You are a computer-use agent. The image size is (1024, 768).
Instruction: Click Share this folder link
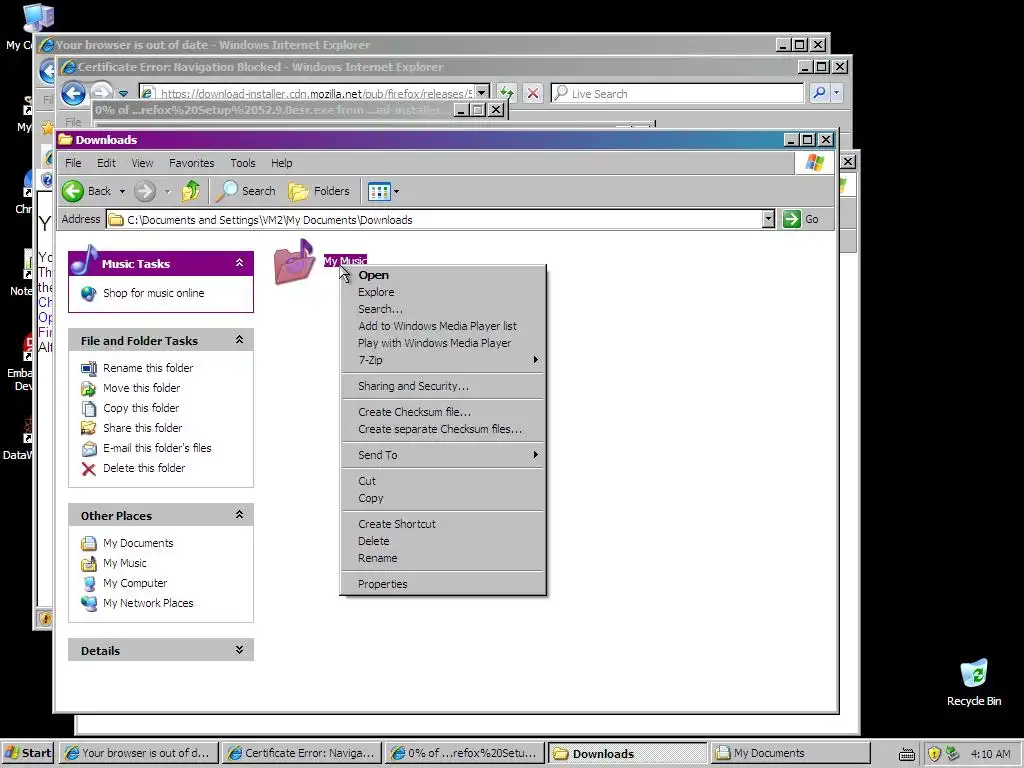(x=142, y=428)
